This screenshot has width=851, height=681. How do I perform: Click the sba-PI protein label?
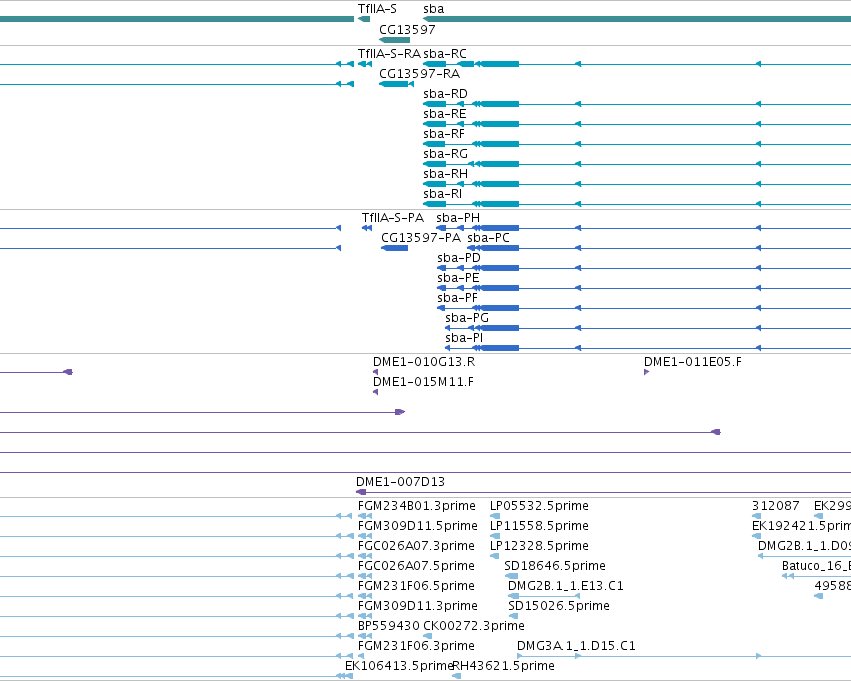coord(464,339)
